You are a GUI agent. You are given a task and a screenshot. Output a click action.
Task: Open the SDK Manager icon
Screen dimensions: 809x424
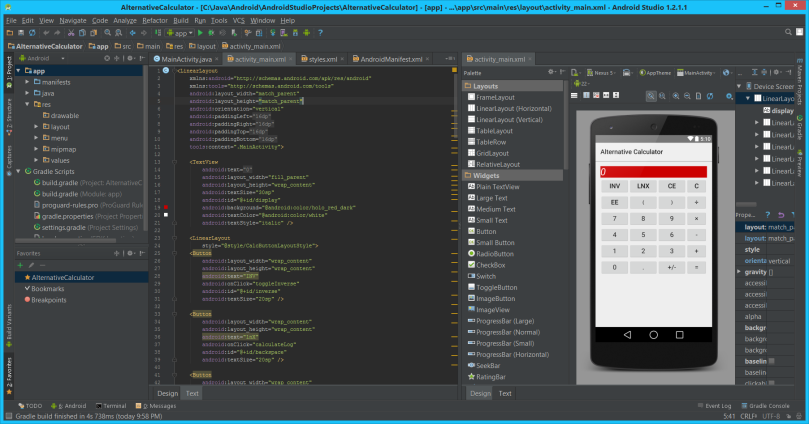[295, 32]
